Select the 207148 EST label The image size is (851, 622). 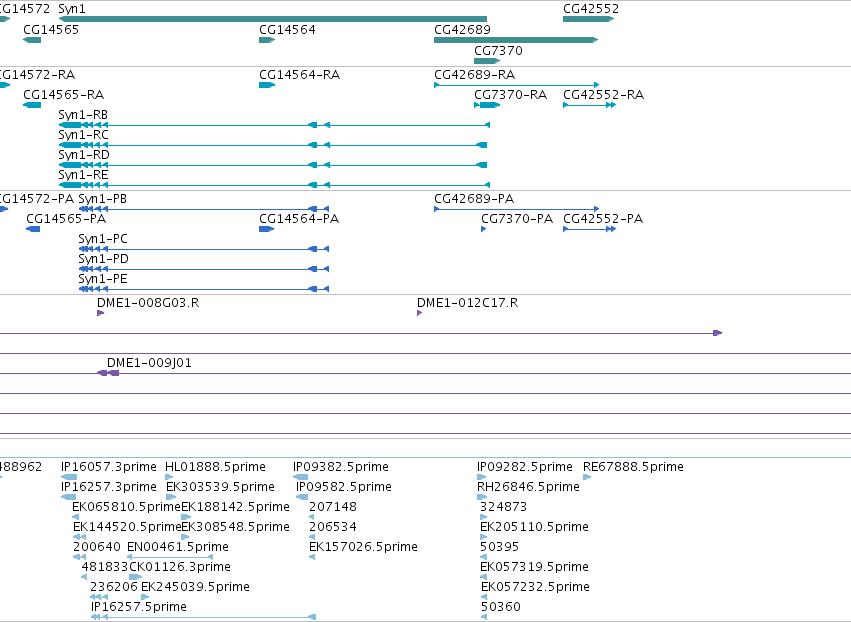pos(333,507)
